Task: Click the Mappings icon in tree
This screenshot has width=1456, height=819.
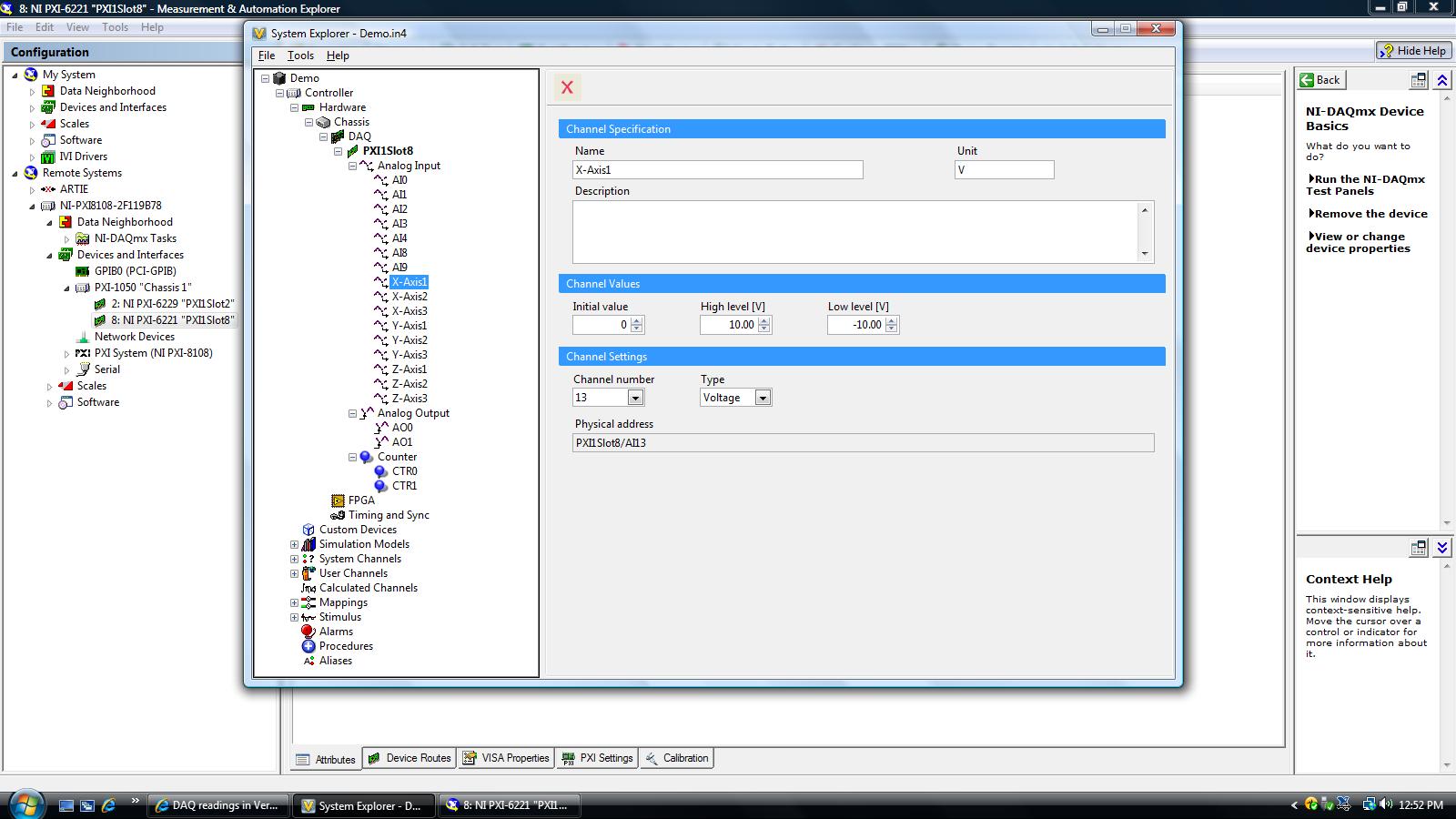Action: tap(308, 602)
